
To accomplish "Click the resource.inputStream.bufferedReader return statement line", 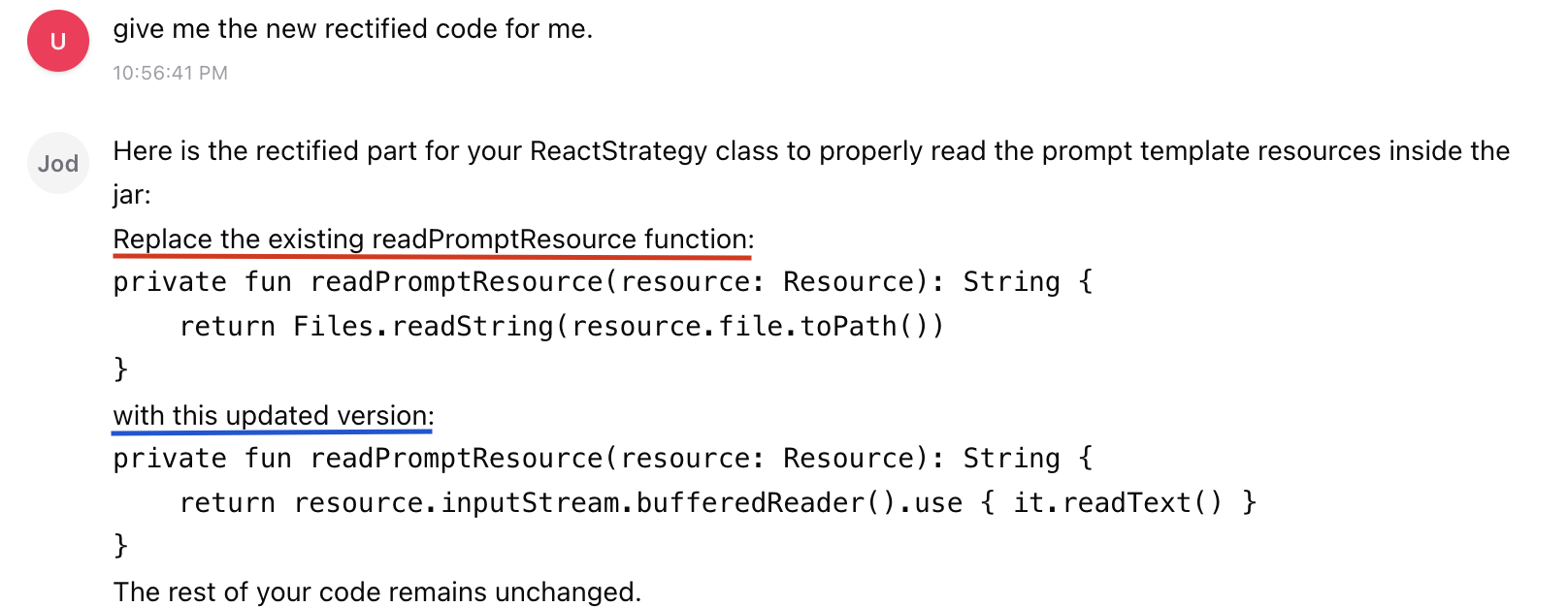I will pos(718,502).
